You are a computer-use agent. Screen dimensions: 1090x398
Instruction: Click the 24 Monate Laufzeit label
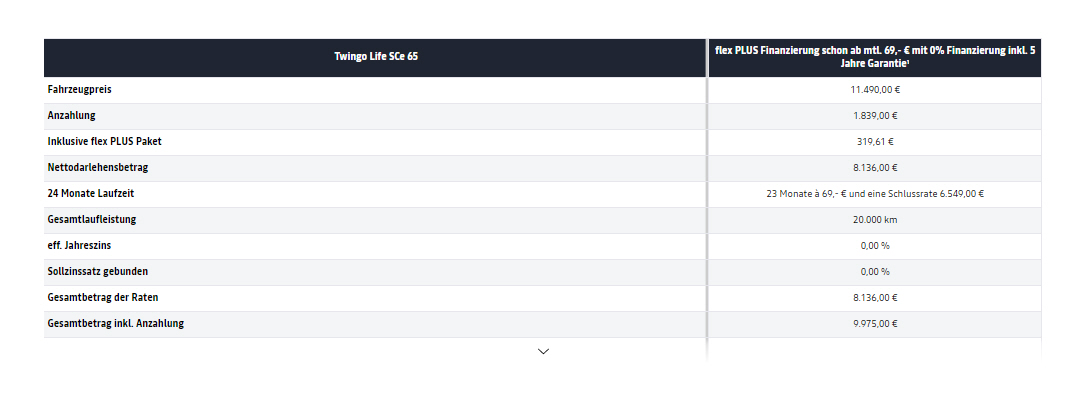(x=92, y=193)
